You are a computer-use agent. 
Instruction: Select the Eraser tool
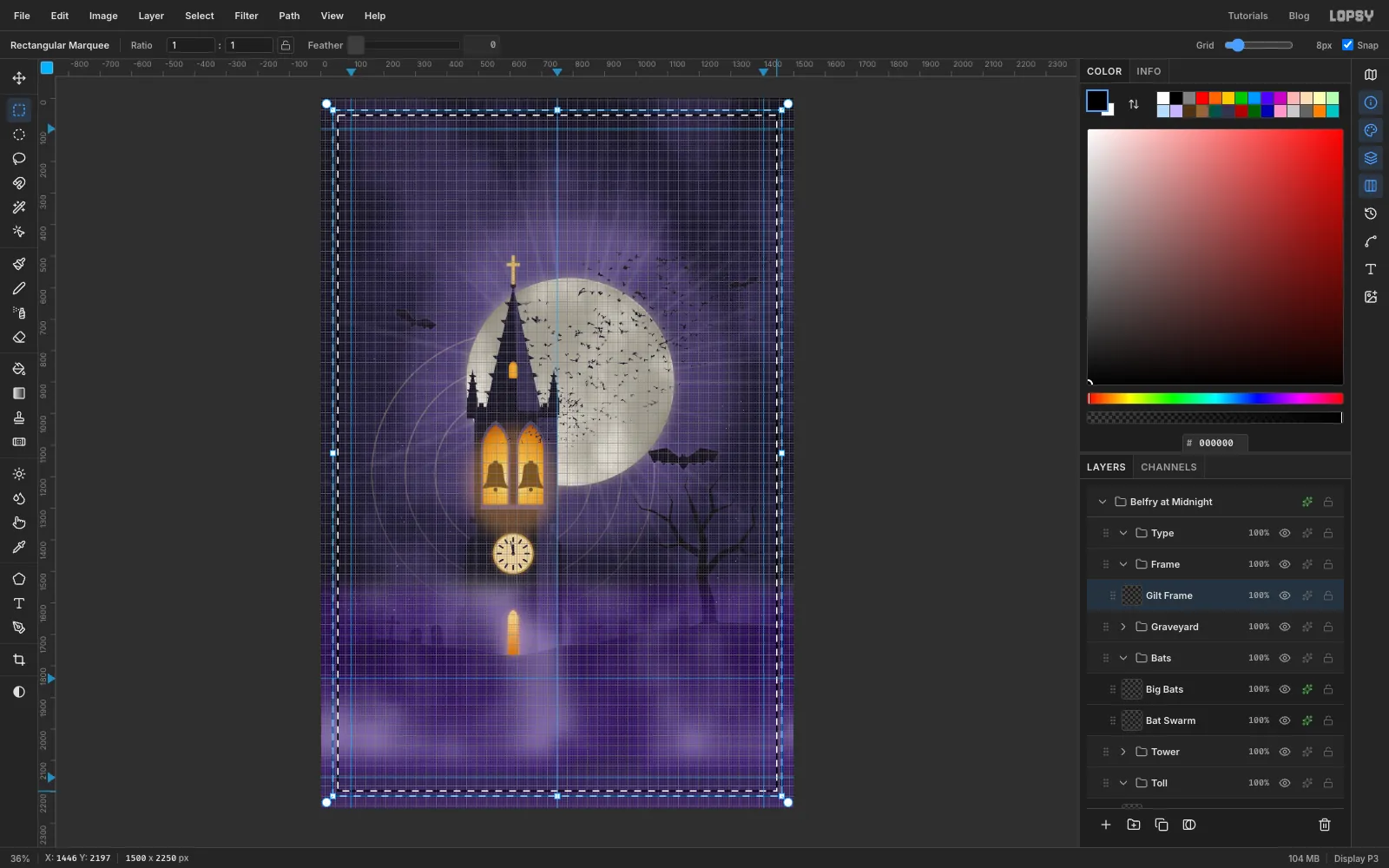click(19, 337)
